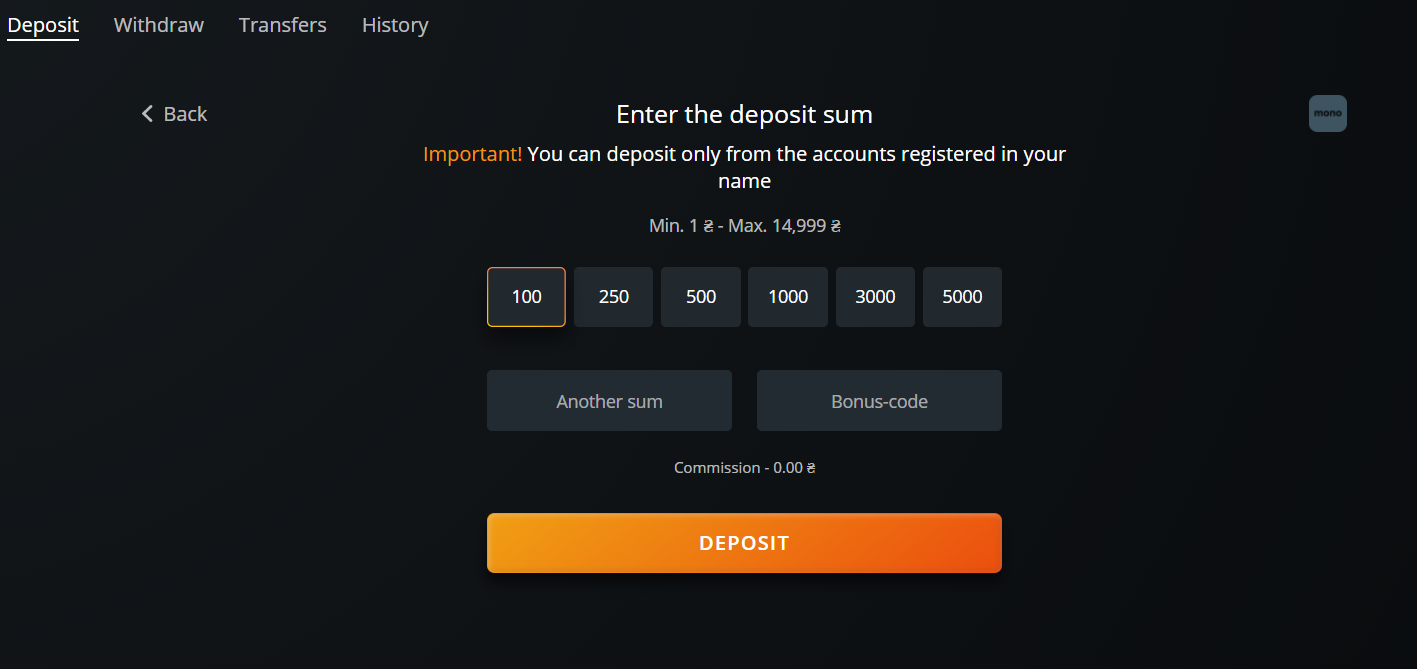Choose the 1000 preset amount

(788, 297)
